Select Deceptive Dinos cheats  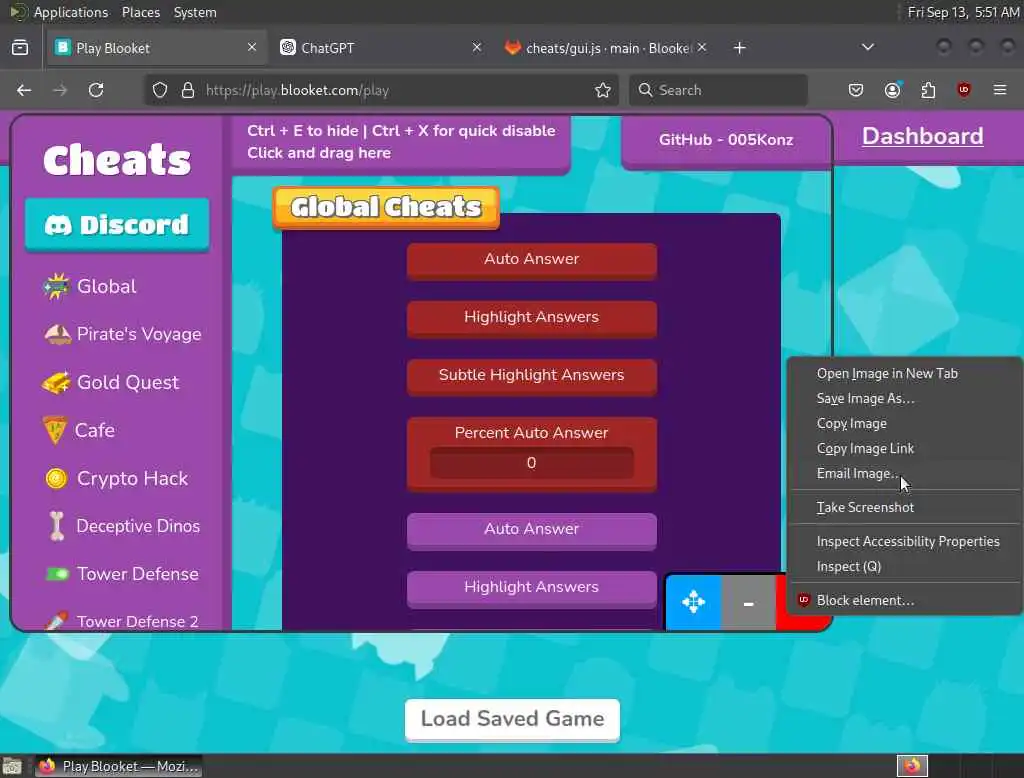pyautogui.click(x=124, y=526)
